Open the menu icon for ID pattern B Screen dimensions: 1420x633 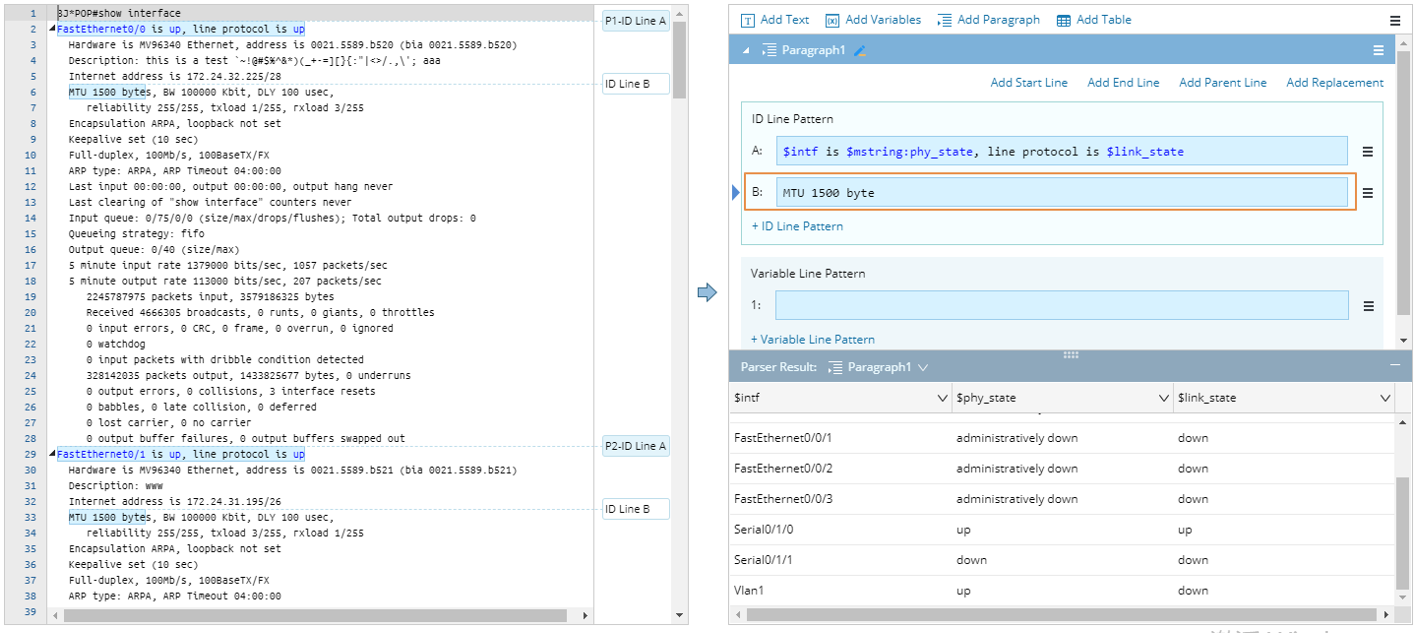pos(1368,193)
